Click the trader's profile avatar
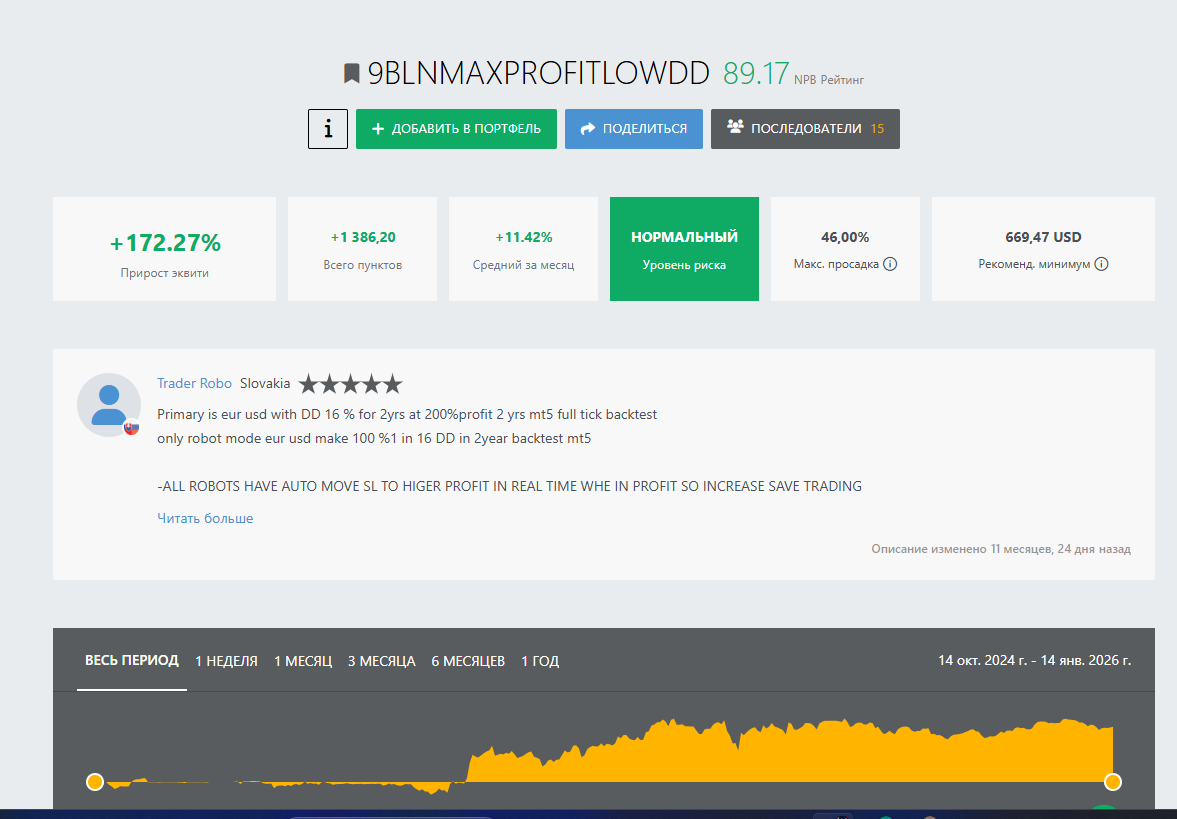Image resolution: width=1177 pixels, height=819 pixels. coord(108,404)
